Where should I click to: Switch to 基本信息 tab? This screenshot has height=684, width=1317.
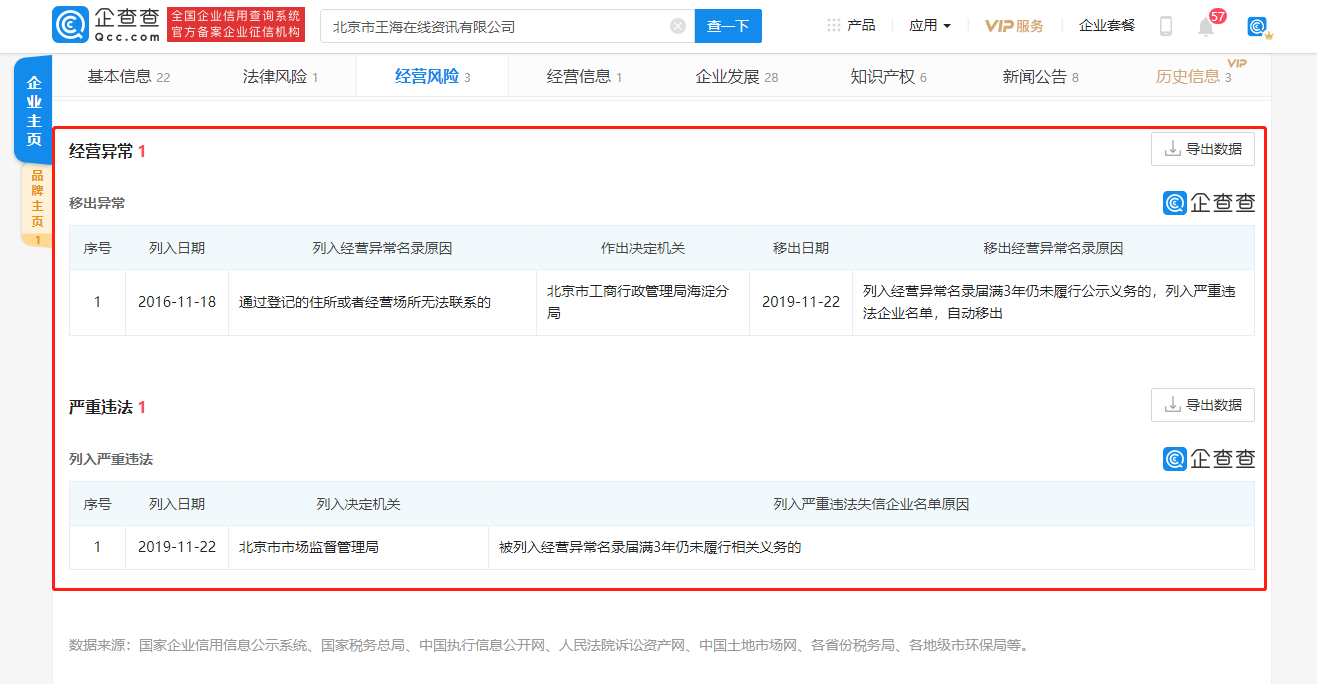tap(128, 76)
